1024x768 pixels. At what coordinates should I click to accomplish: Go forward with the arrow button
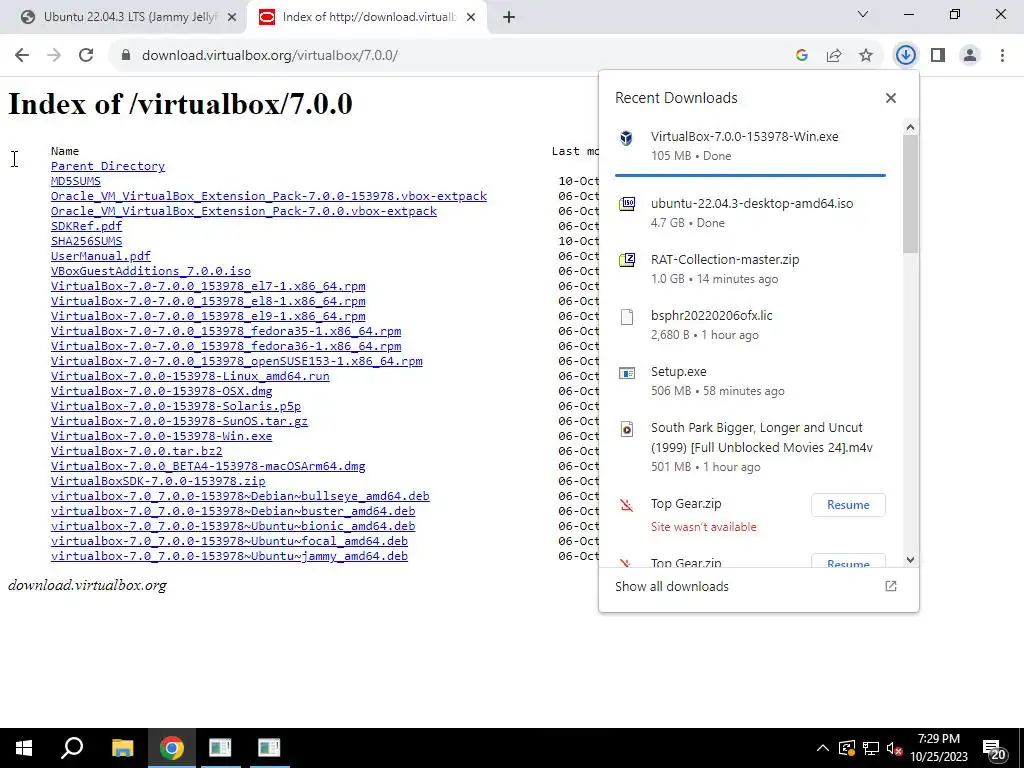coord(54,56)
